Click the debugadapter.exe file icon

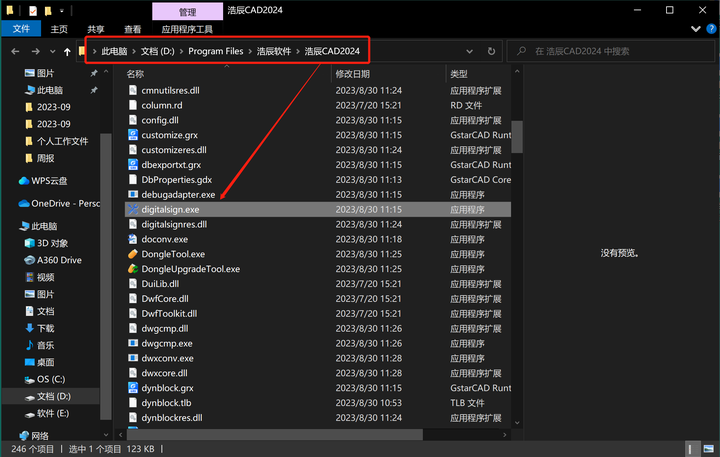click(x=133, y=195)
